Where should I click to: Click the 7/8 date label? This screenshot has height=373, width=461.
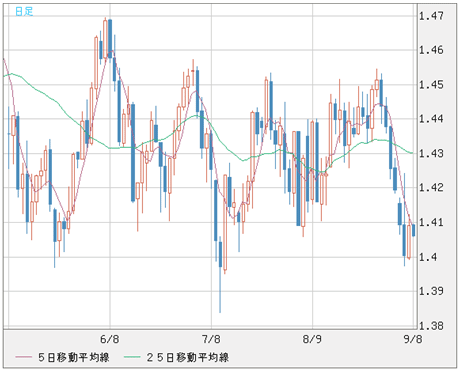pyautogui.click(x=211, y=339)
